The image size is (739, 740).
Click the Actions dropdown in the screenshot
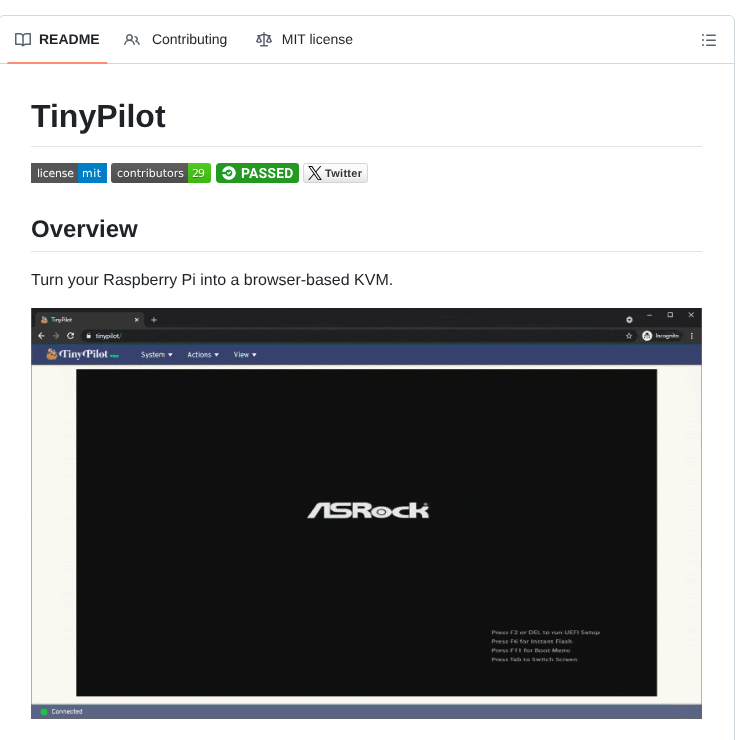tap(203, 355)
